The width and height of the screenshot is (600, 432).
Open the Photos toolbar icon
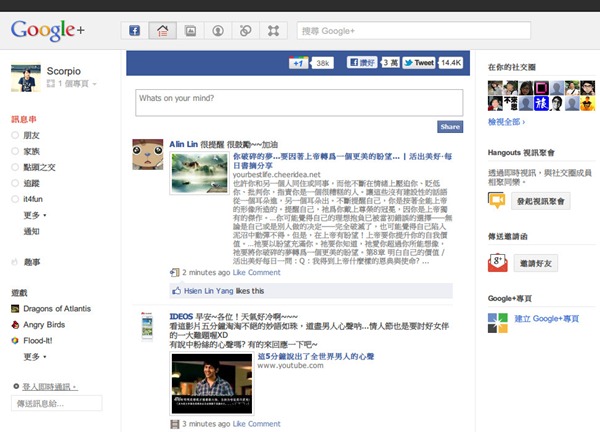click(190, 31)
